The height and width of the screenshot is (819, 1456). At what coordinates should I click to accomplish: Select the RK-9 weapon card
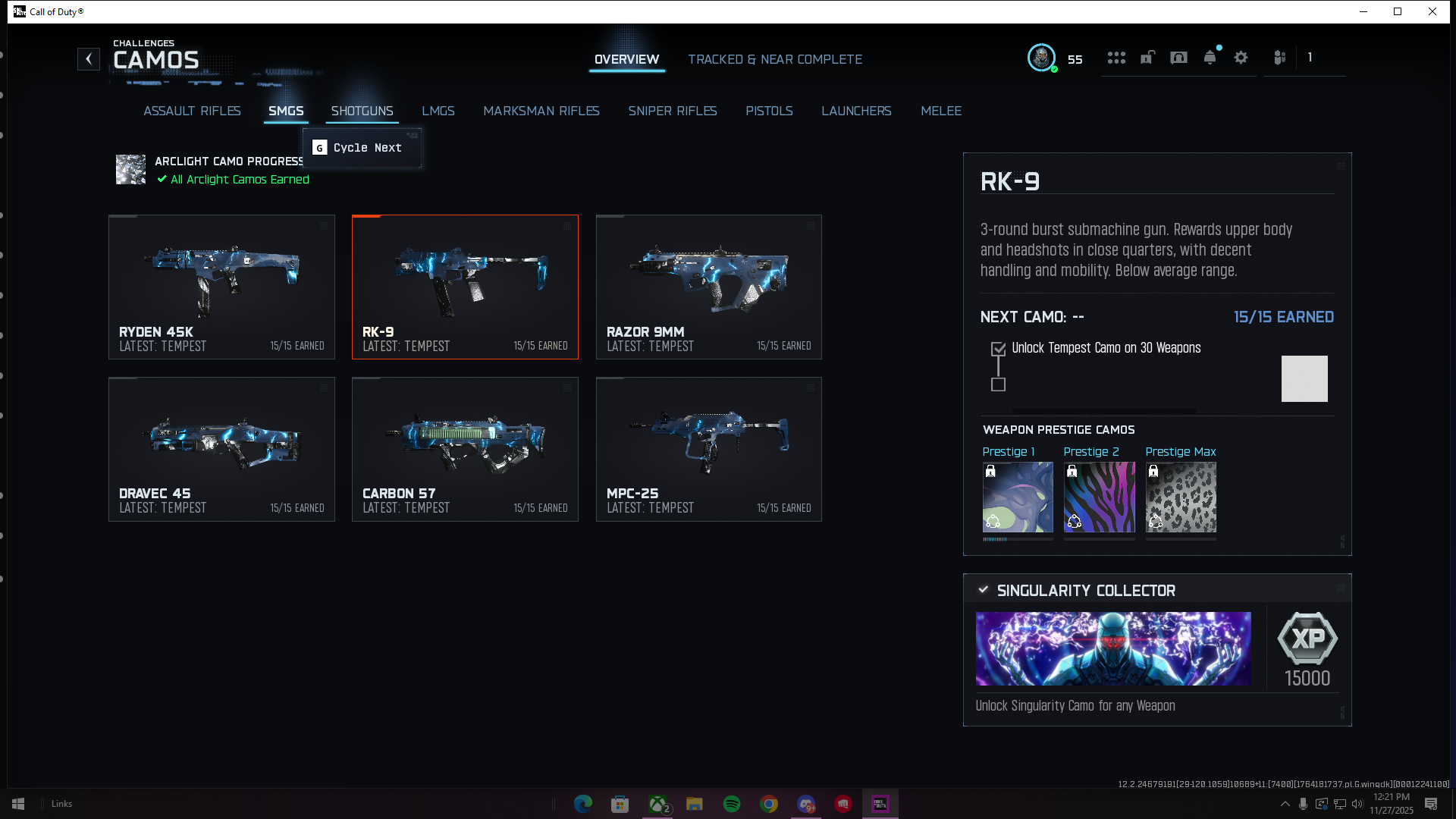(x=465, y=287)
